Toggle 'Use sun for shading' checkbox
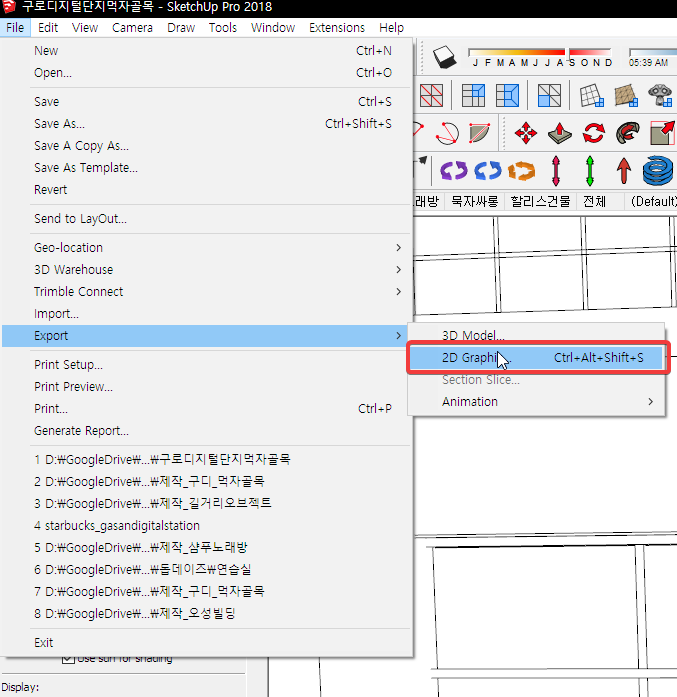The width and height of the screenshot is (677, 697). tap(68, 659)
